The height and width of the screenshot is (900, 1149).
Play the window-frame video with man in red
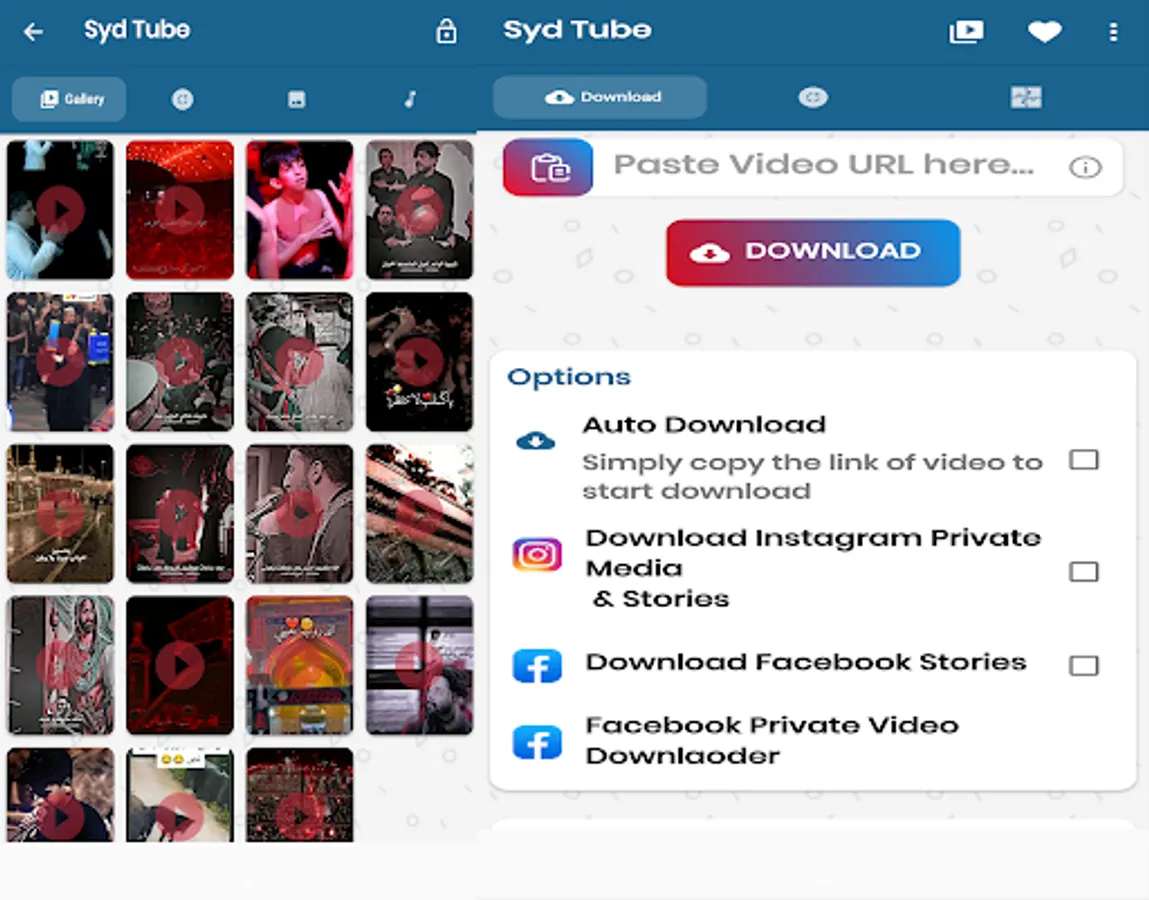click(x=419, y=665)
